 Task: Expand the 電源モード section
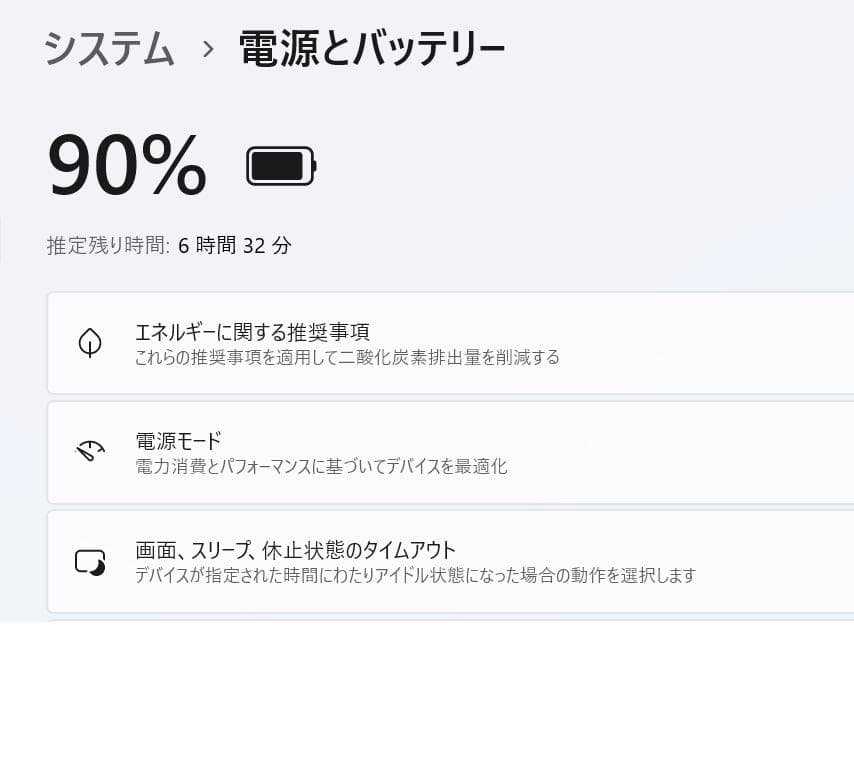[x=448, y=452]
